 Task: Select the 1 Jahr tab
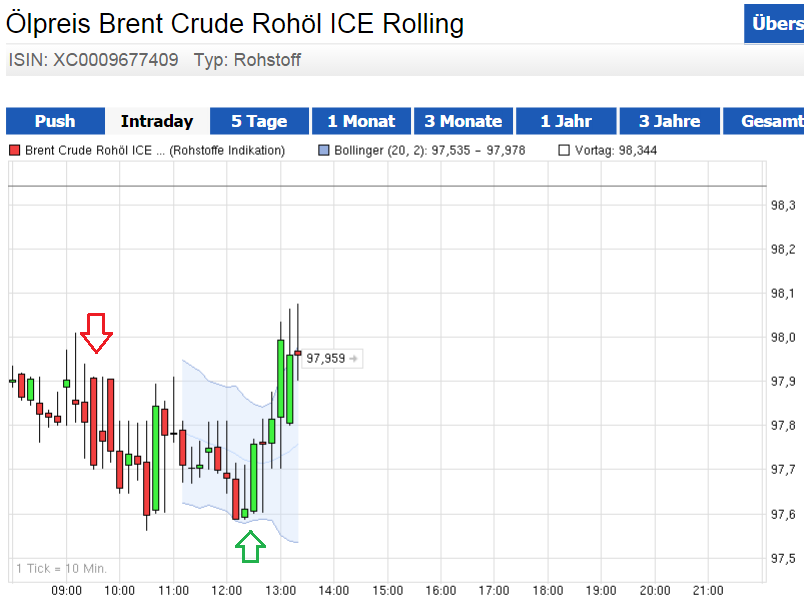(x=566, y=121)
